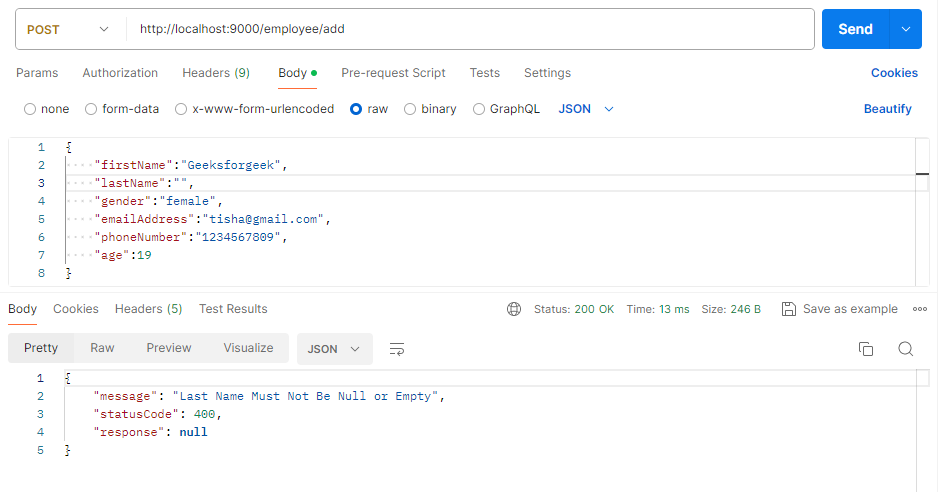Choose the binary body type
Viewport: 939px width, 492px height.
coord(410,109)
